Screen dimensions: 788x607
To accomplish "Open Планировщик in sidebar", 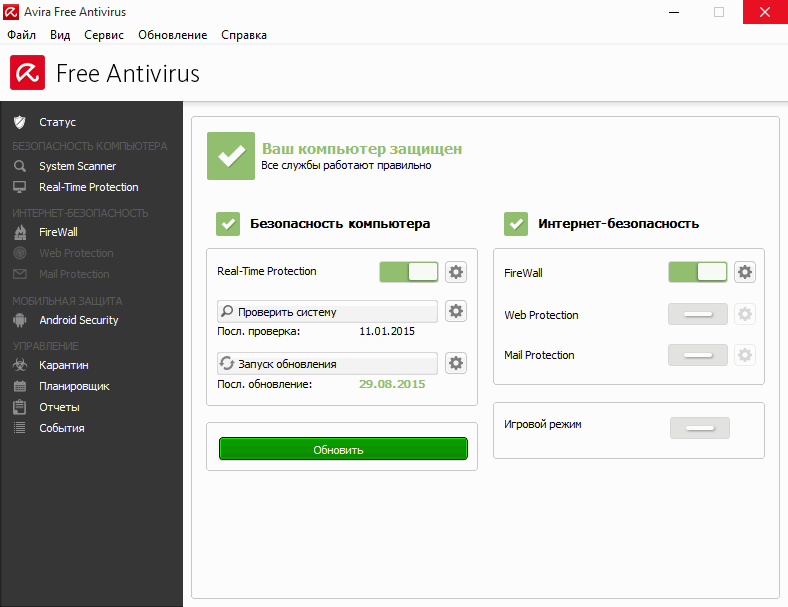I will [x=74, y=386].
